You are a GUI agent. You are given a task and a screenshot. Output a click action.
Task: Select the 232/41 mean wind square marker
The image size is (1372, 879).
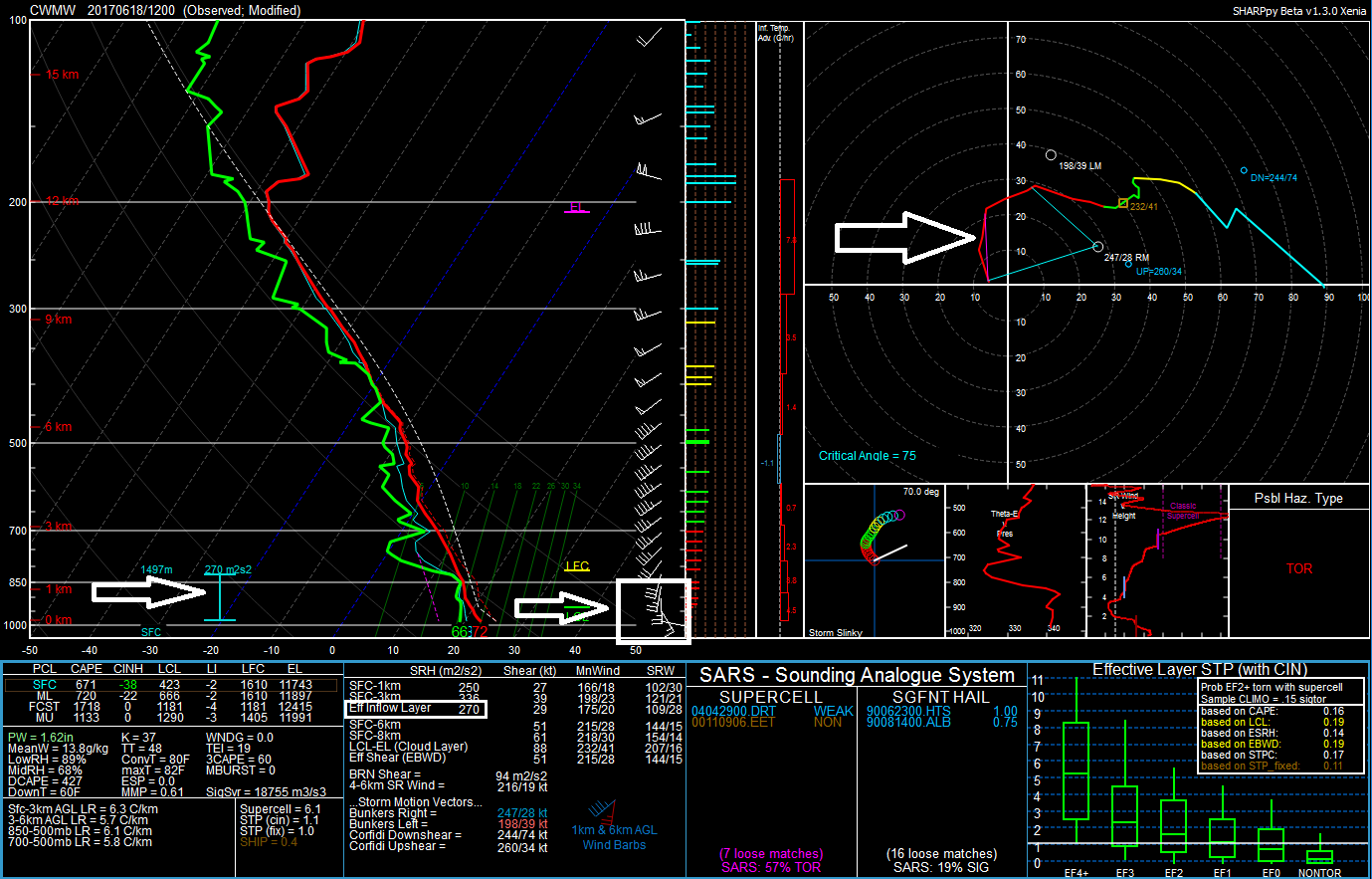(x=1123, y=203)
